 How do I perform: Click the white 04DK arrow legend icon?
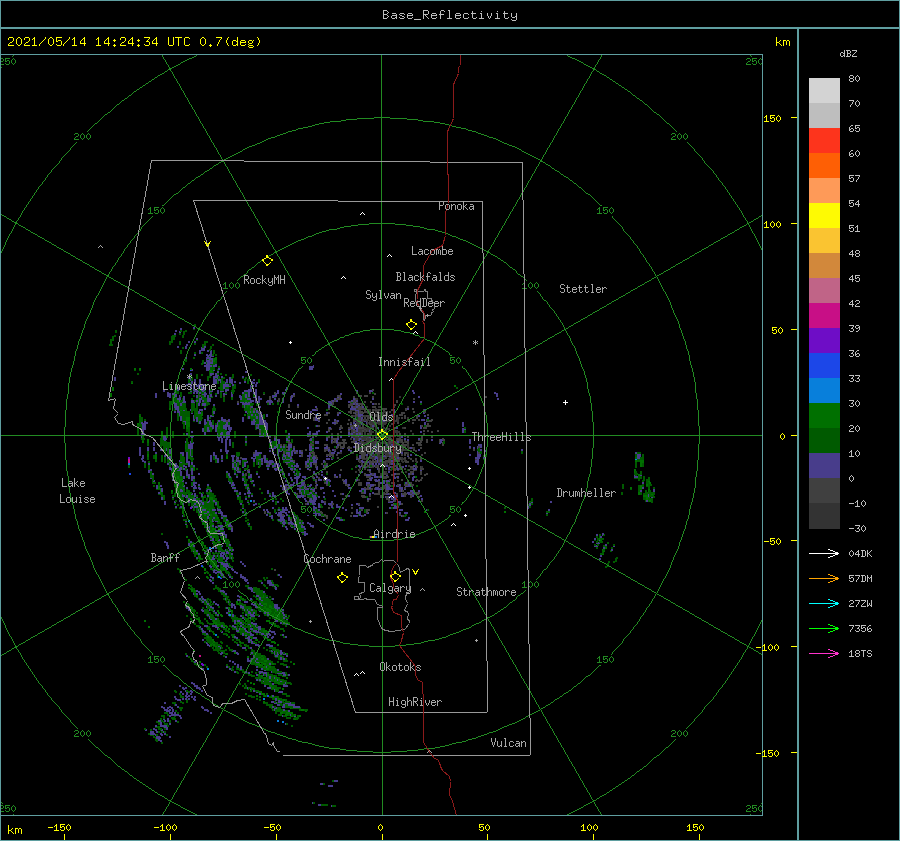pyautogui.click(x=824, y=553)
